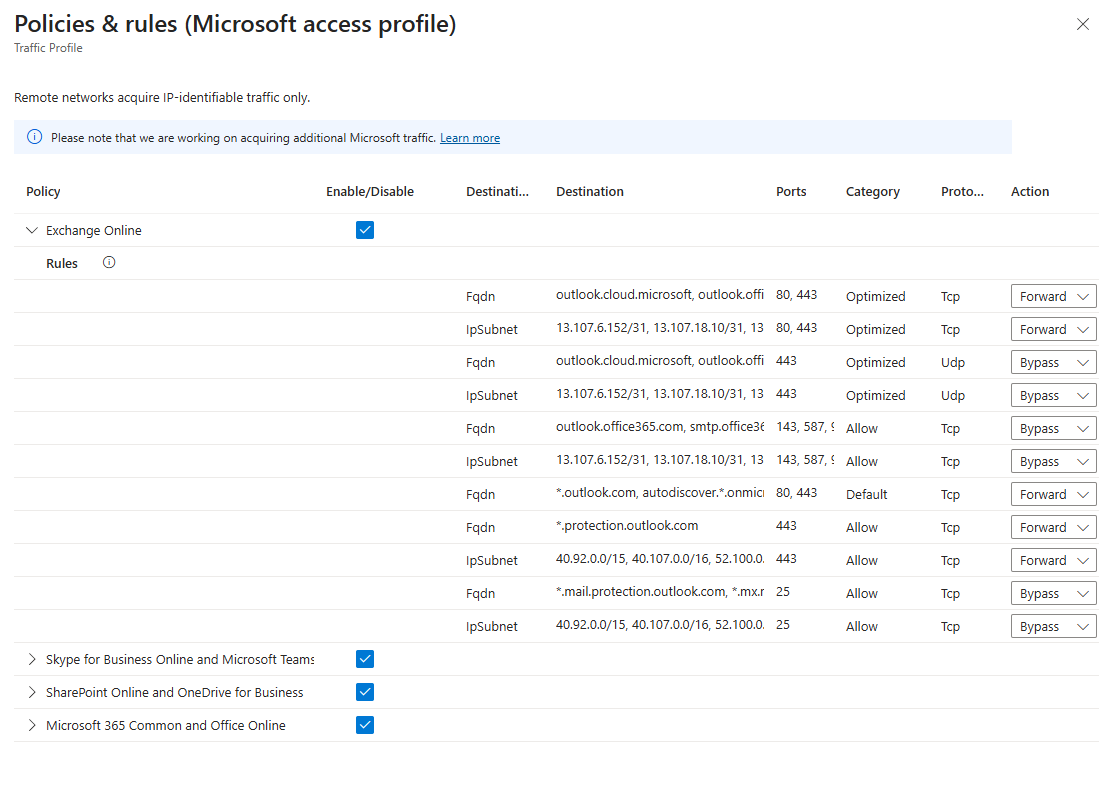This screenshot has width=1118, height=812.
Task: Disable the SharePoint Online and OneDrive checkbox
Action: pos(365,692)
